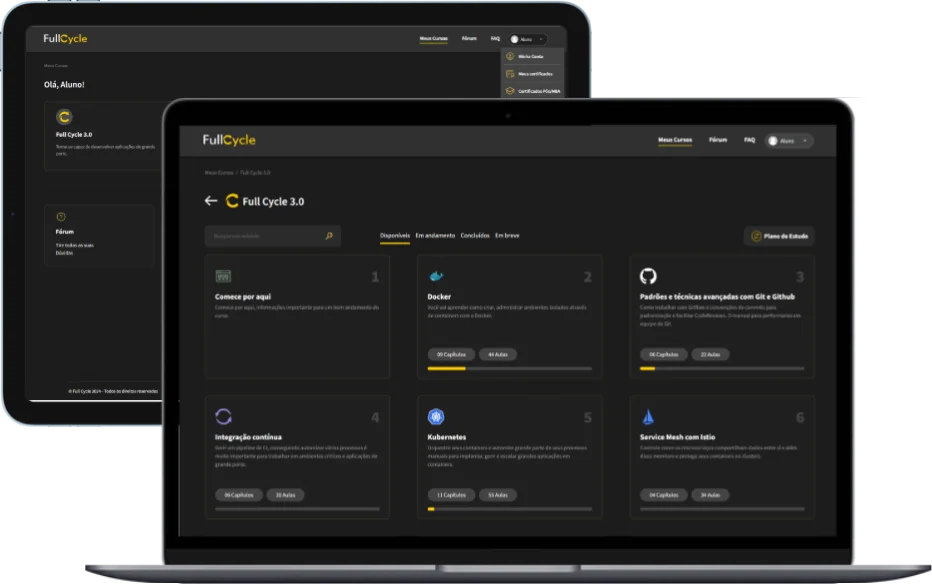Open the Integração contínua module title

248,437
